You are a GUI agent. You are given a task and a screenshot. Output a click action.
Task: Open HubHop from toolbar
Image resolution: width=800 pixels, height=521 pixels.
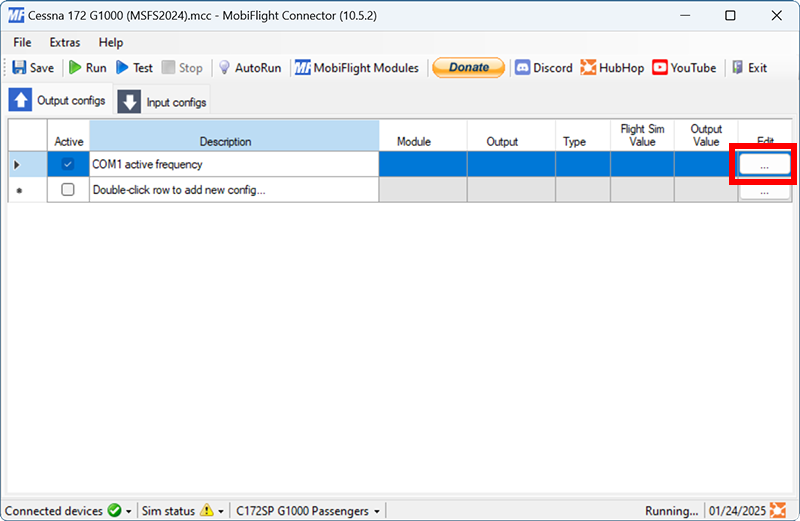pyautogui.click(x=612, y=67)
